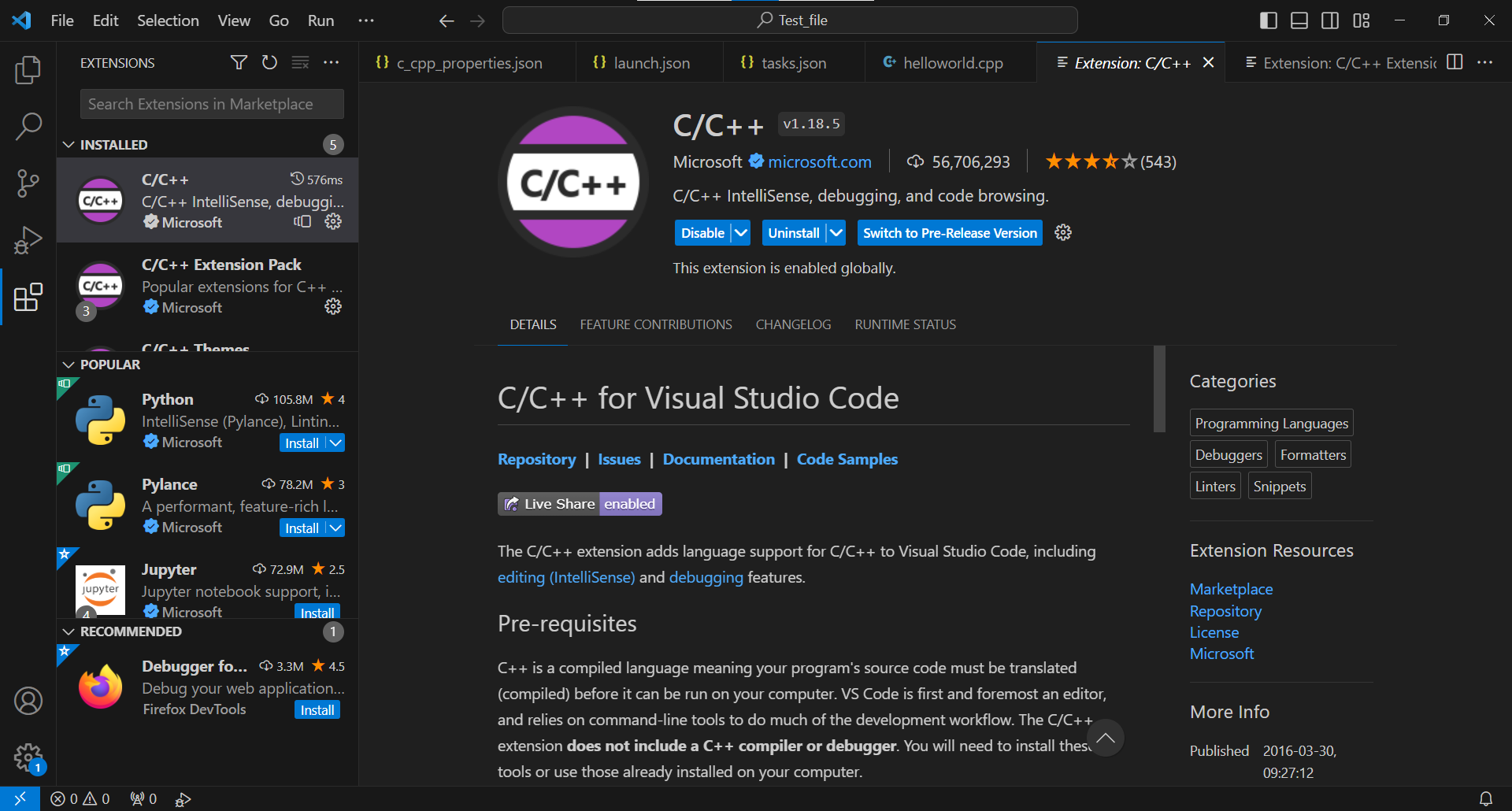The width and height of the screenshot is (1512, 811).
Task: Open the settings gear beside Pre-Release button
Action: 1063,232
